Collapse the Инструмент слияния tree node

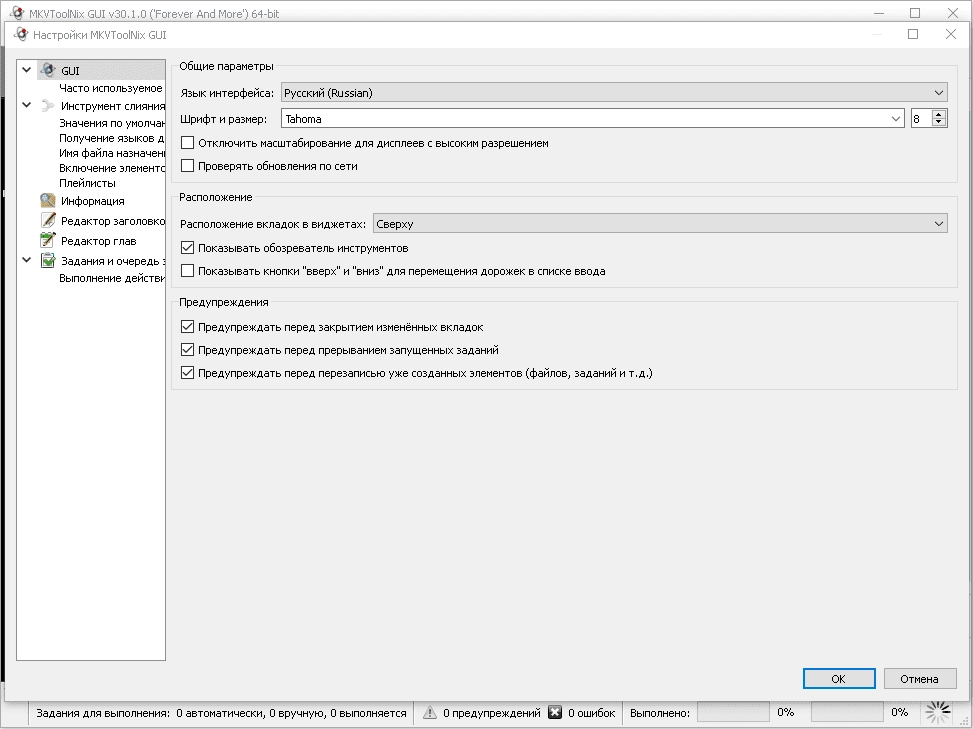tap(27, 105)
